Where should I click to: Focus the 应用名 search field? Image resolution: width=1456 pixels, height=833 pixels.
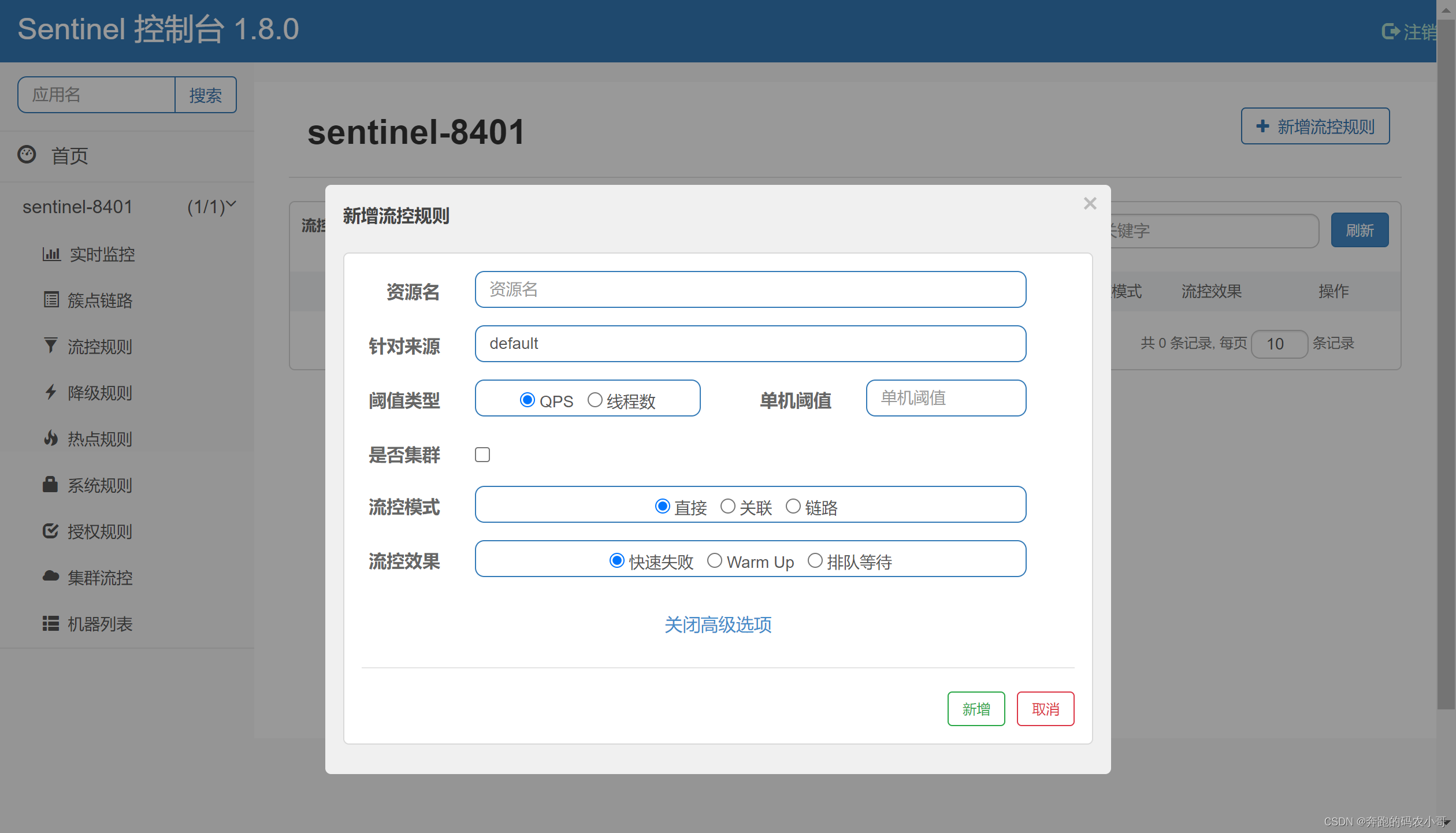point(96,95)
